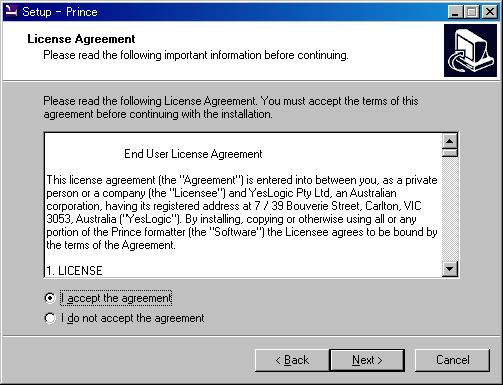Screen dimensions: 503x385
Task: Click the "End User License Agreement" heading
Action: 193,154
